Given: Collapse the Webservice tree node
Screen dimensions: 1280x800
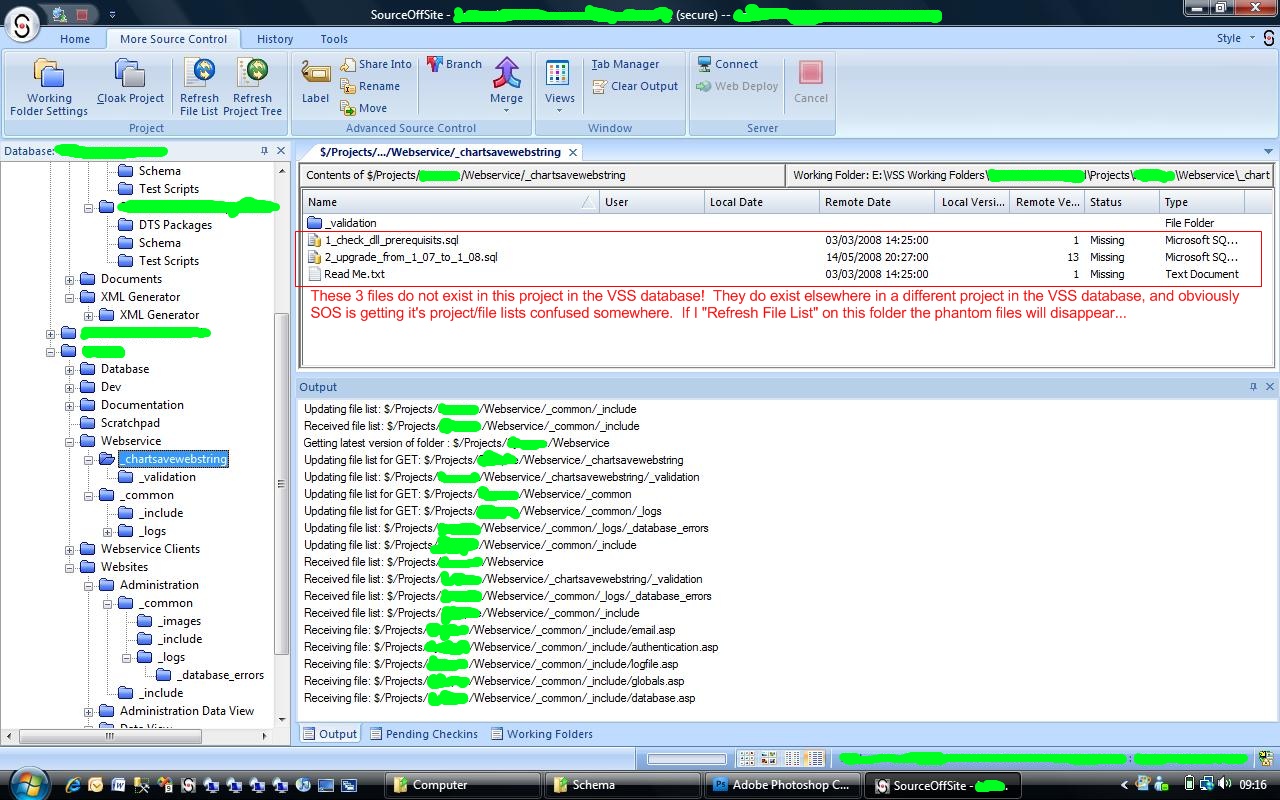Looking at the screenshot, I should tap(70, 441).
